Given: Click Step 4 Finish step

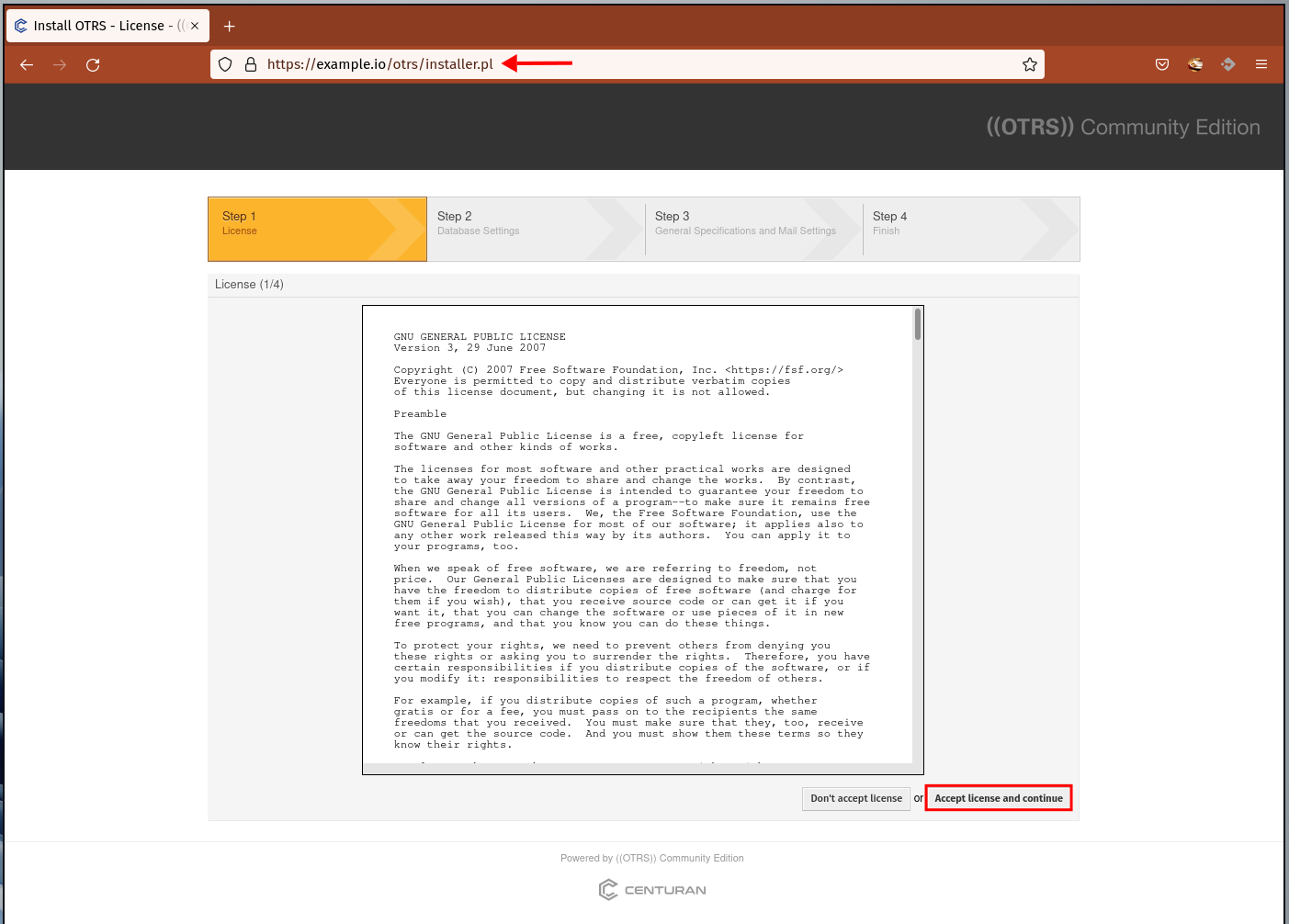Looking at the screenshot, I should tap(970, 229).
